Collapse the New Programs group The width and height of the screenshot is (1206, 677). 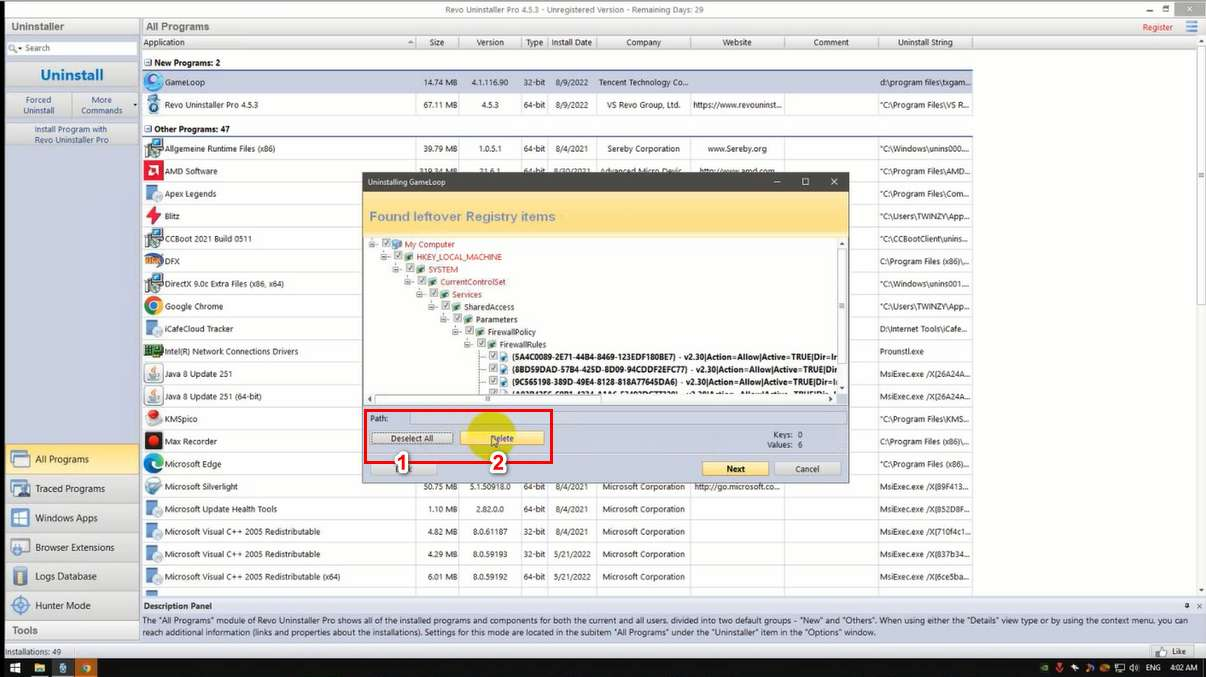point(147,63)
